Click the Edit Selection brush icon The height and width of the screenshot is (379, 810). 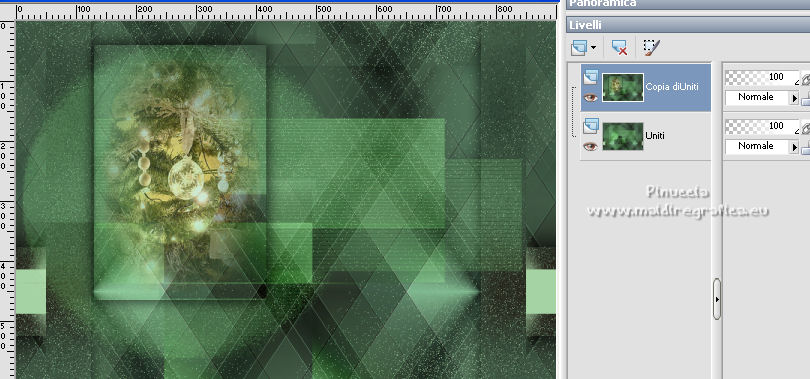click(651, 48)
